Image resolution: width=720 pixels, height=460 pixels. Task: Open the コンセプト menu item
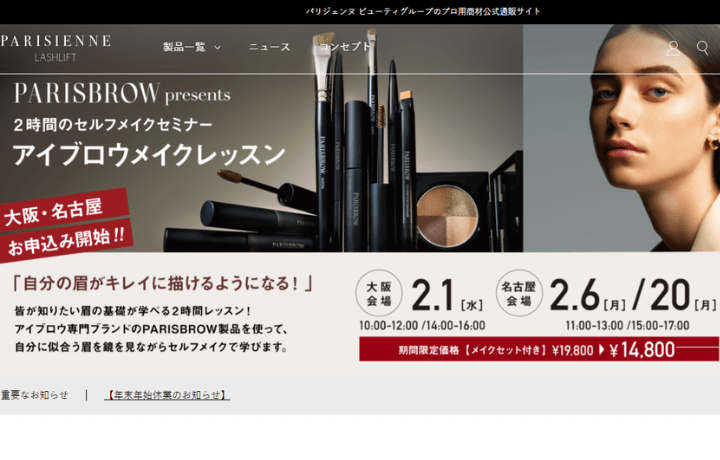pos(344,47)
